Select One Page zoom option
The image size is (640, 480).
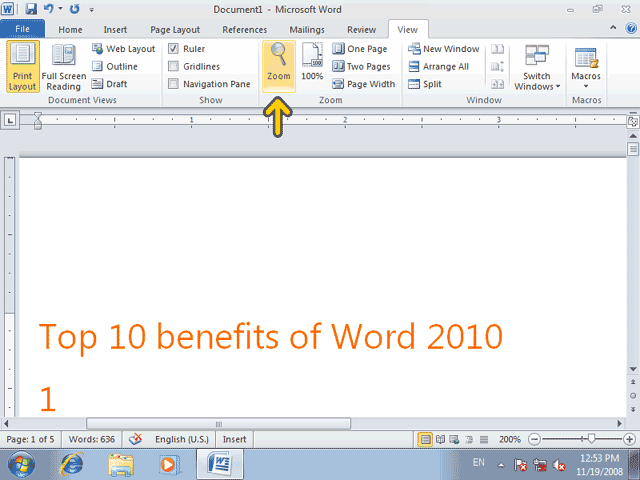coord(360,49)
